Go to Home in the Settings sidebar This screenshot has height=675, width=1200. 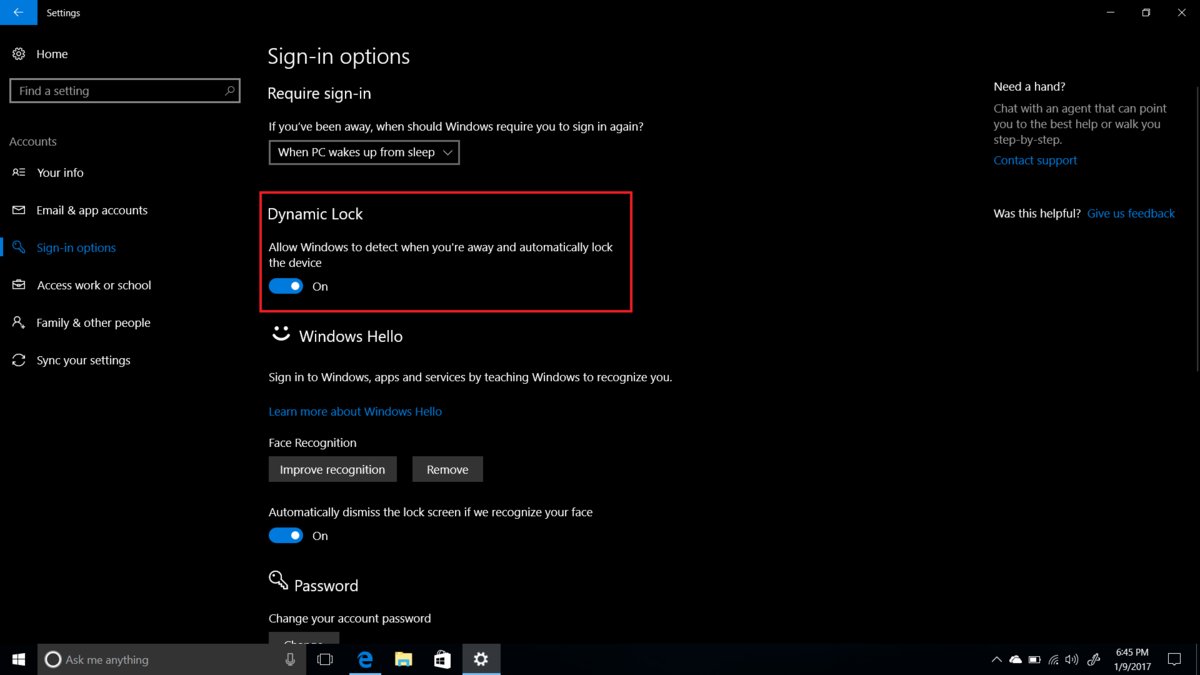pos(52,53)
